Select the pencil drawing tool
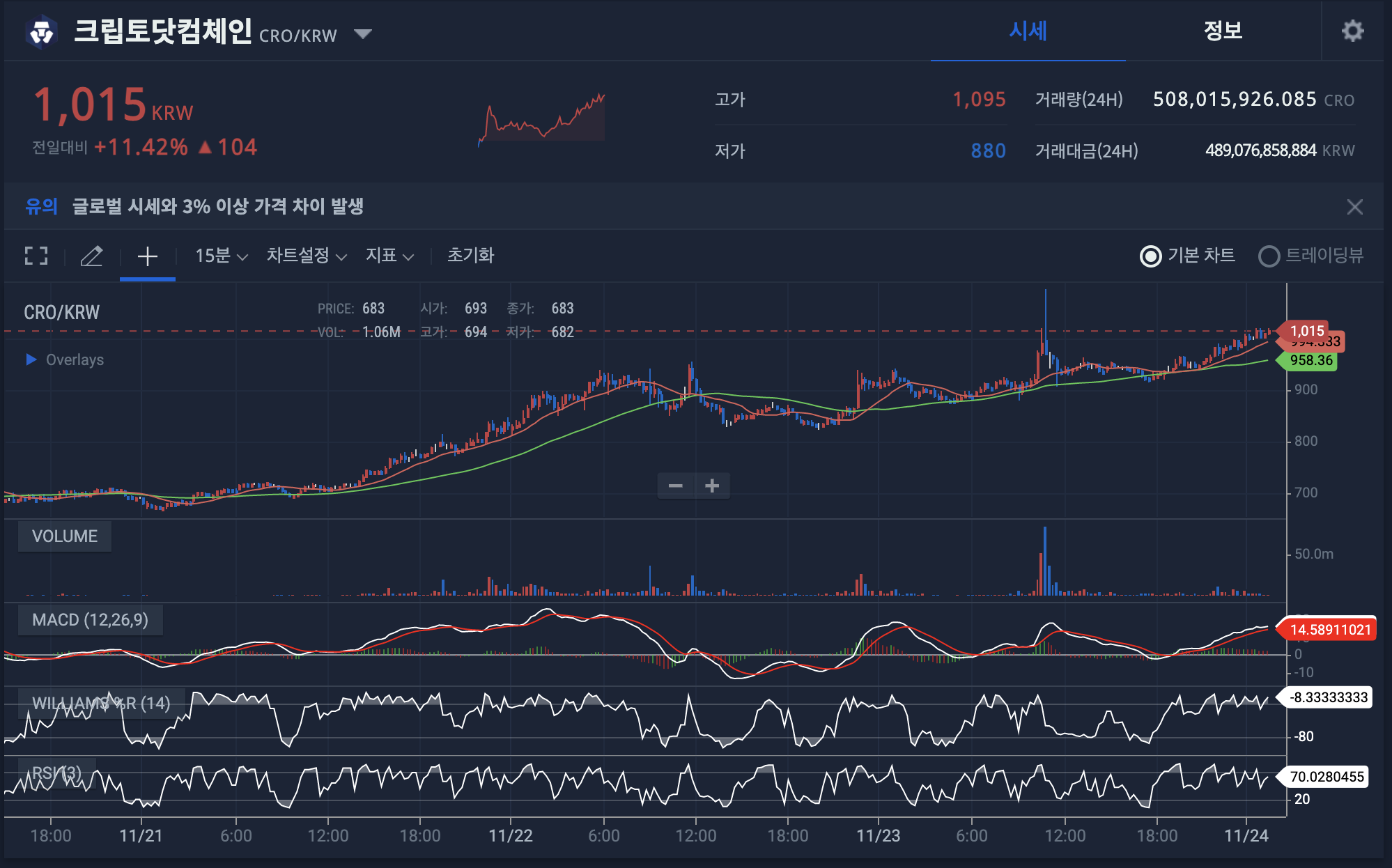This screenshot has height=868, width=1392. tap(91, 256)
